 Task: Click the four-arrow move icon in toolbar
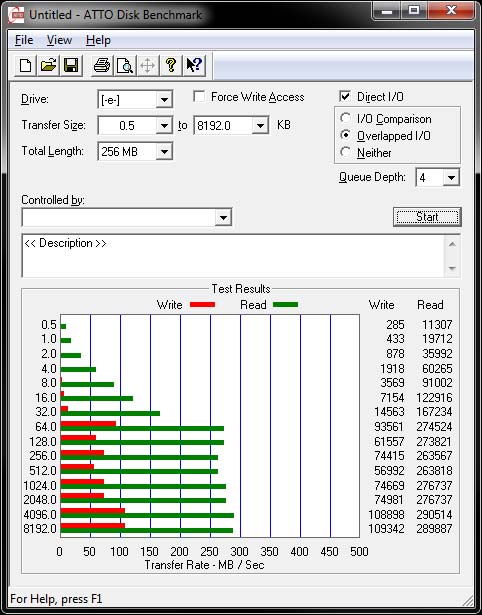147,65
